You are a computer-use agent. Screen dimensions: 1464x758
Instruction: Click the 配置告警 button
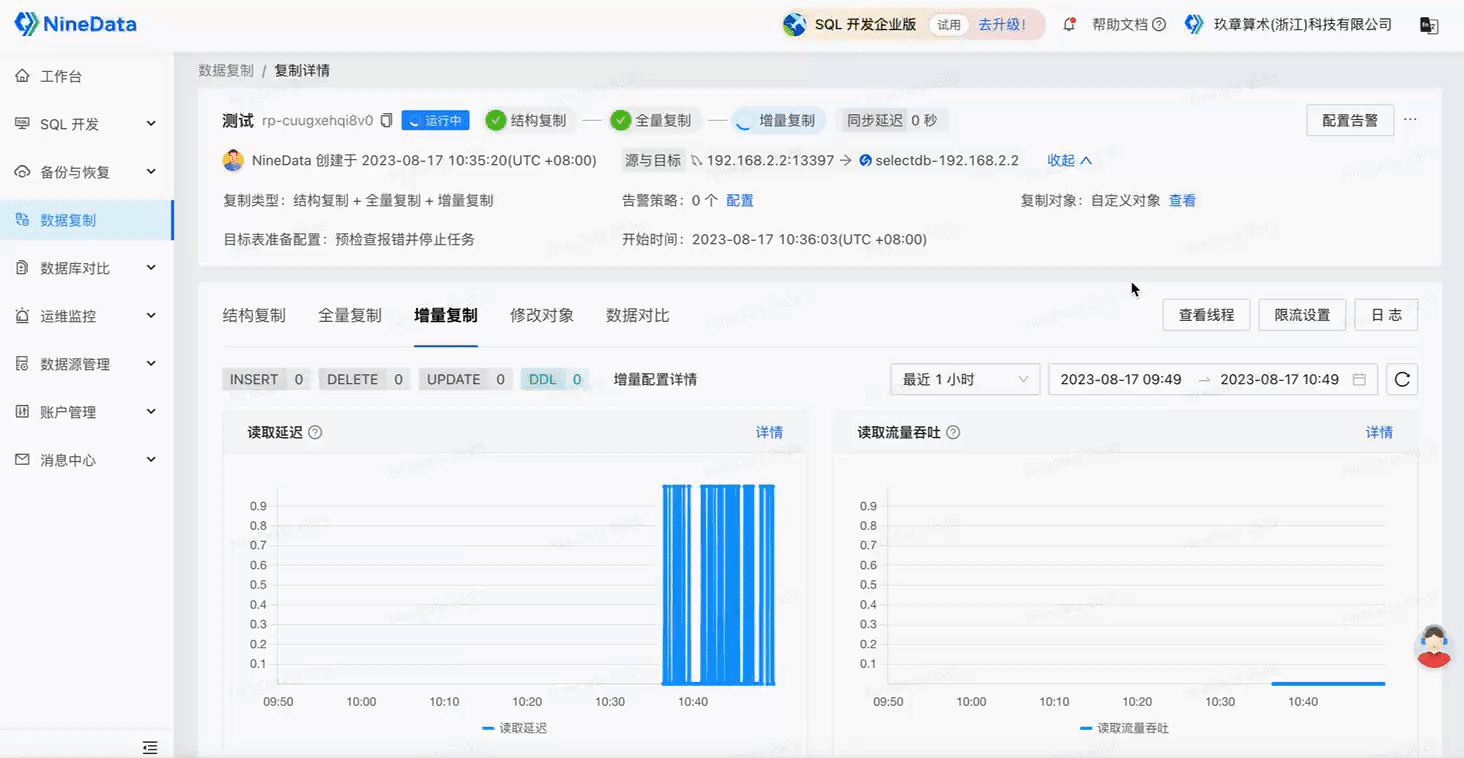coord(1350,120)
